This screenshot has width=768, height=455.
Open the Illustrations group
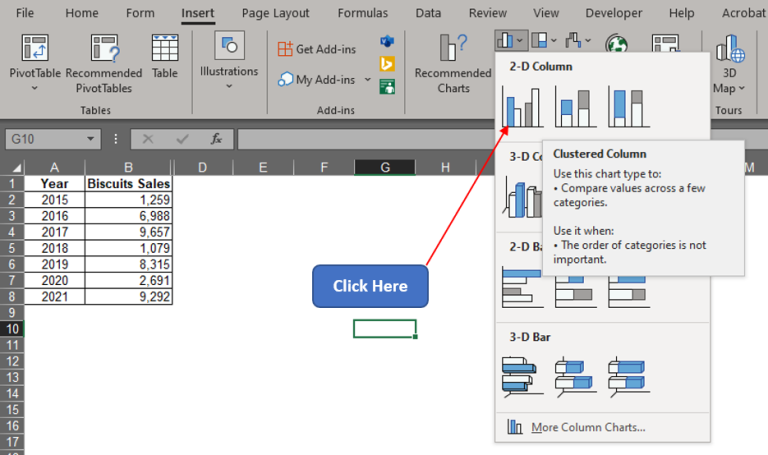229,60
